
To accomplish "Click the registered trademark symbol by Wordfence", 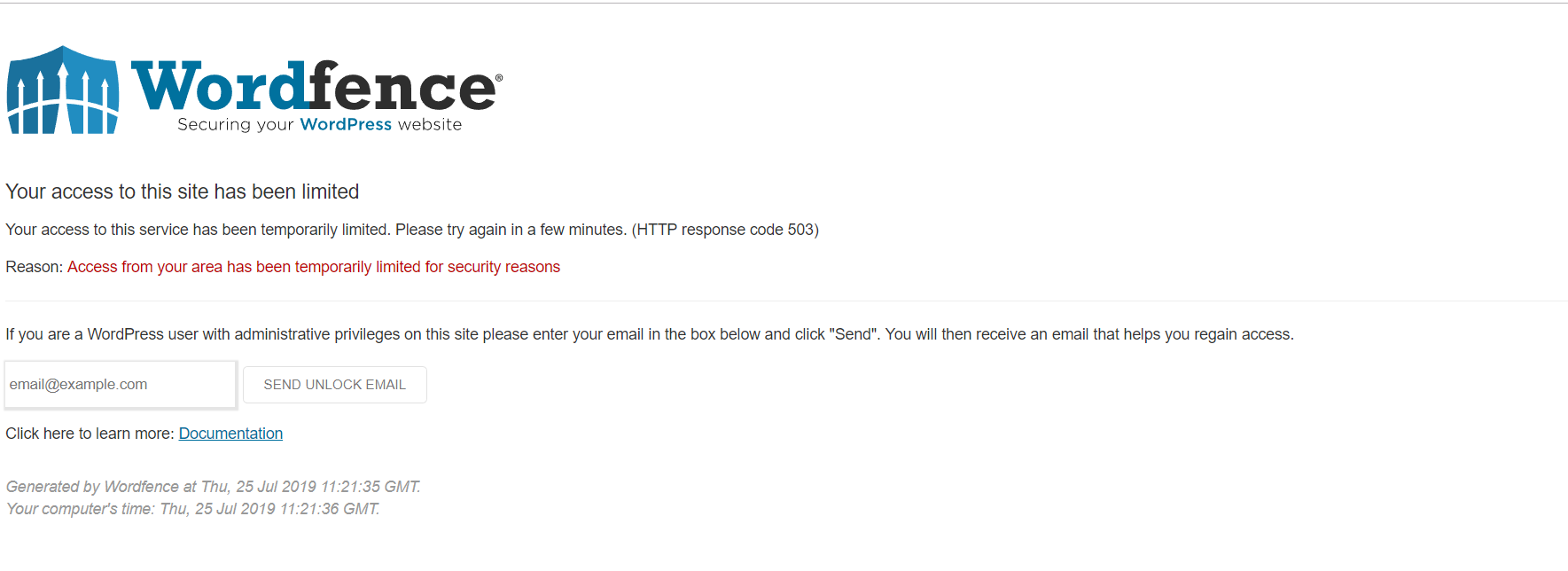I will pos(499,78).
